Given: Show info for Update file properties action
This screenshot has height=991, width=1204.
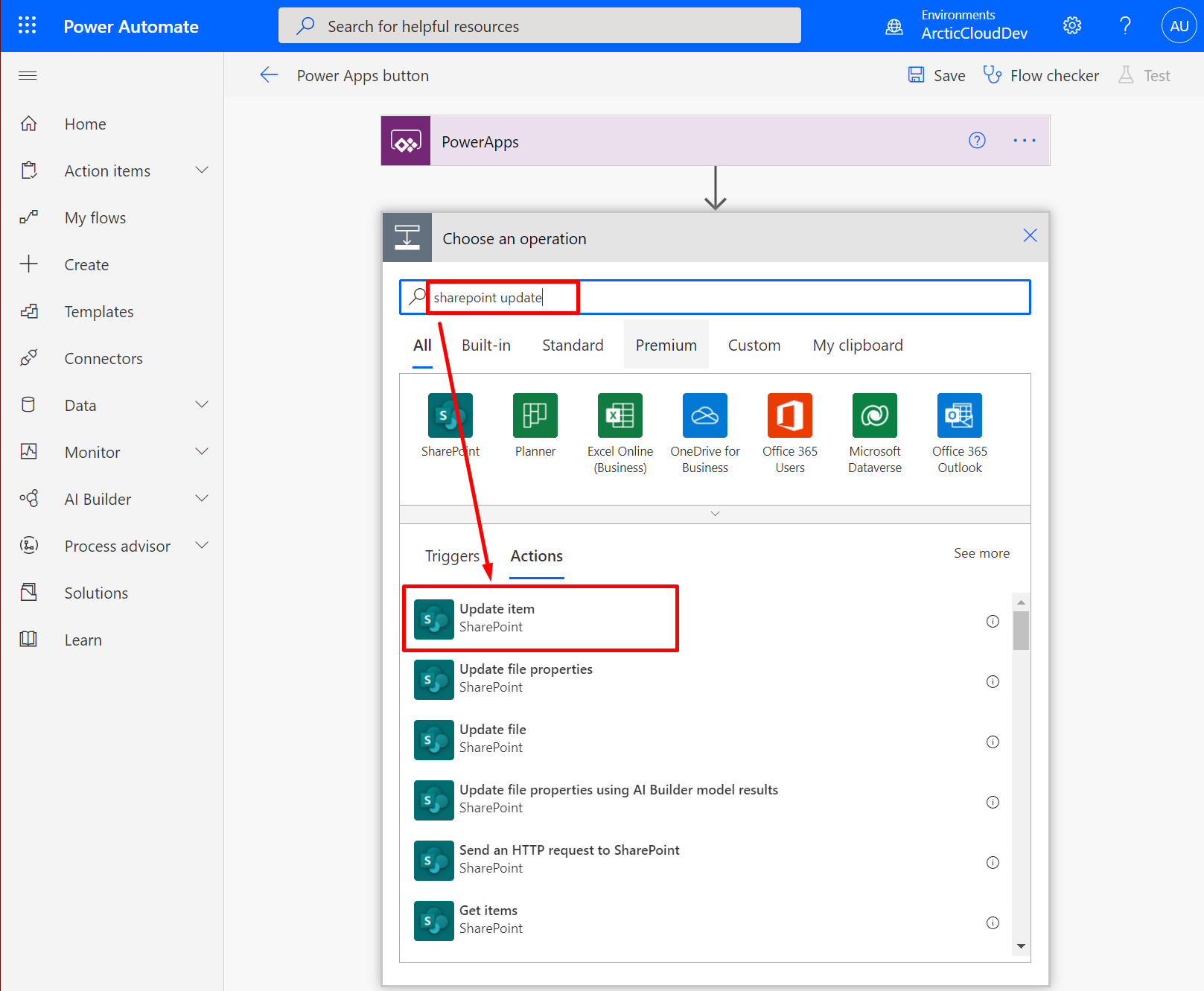Looking at the screenshot, I should 993,681.
